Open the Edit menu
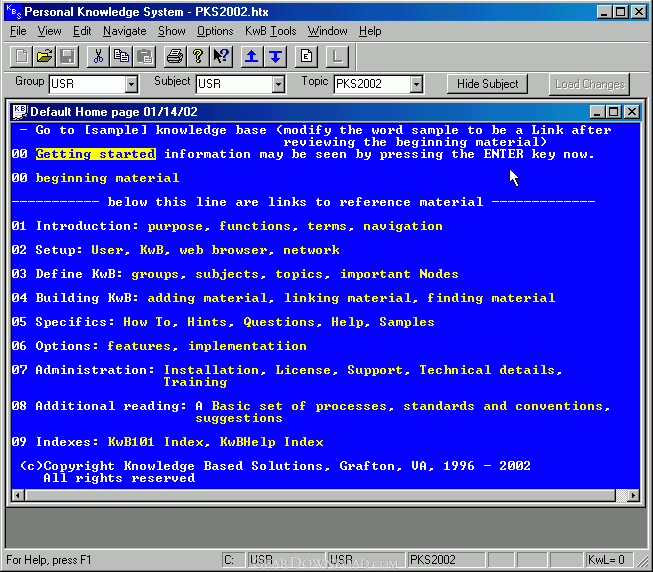 (82, 31)
